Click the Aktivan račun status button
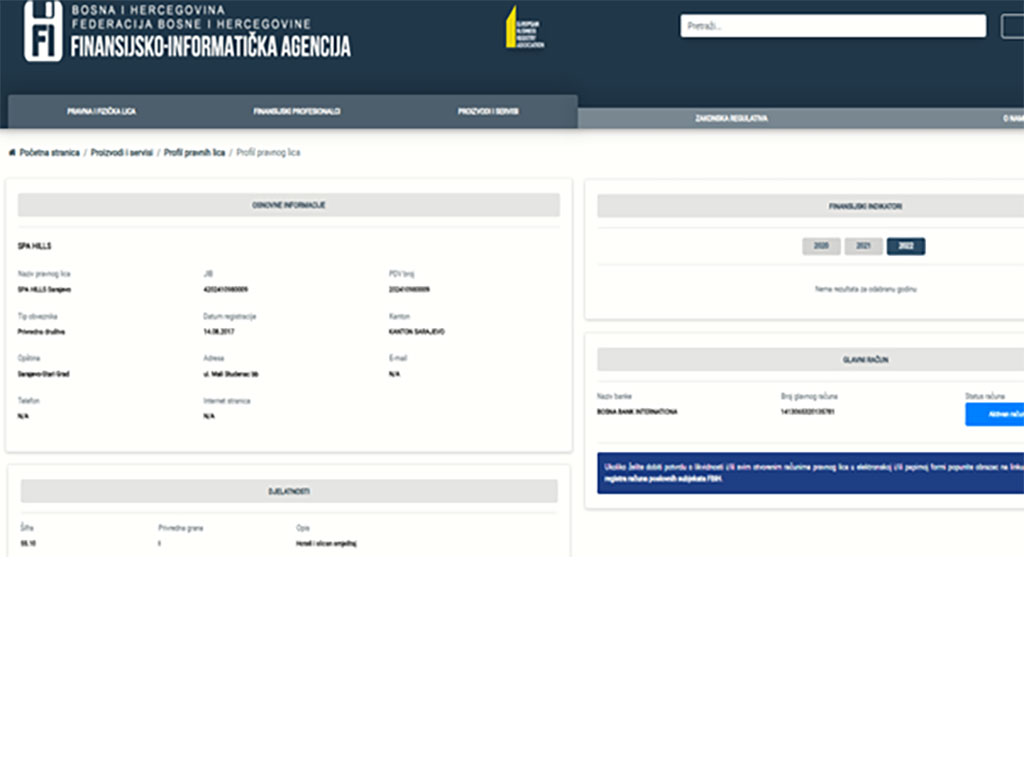Screen dimensions: 1024x760 tap(994, 414)
